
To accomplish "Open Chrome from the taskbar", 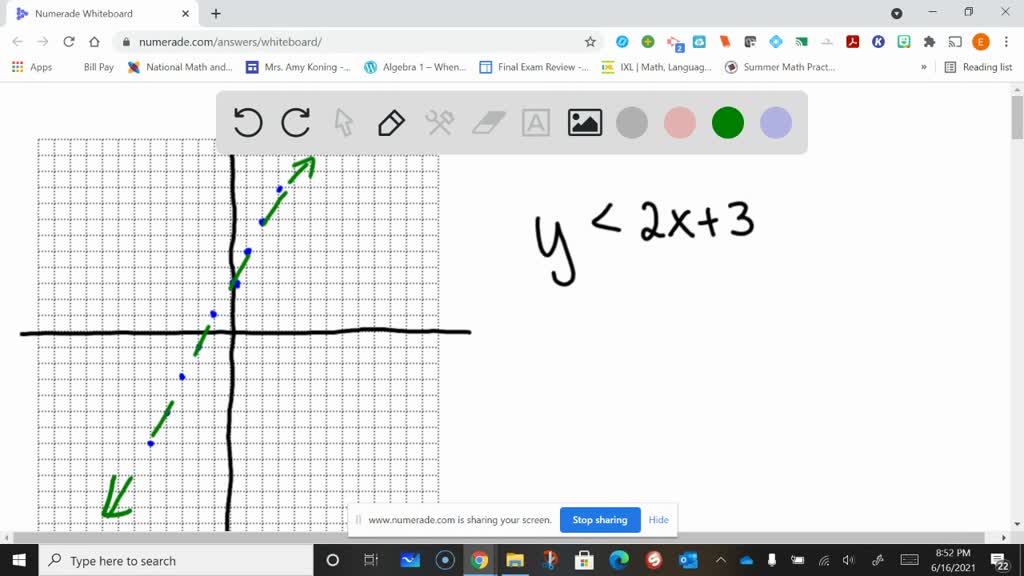I will click(479, 560).
